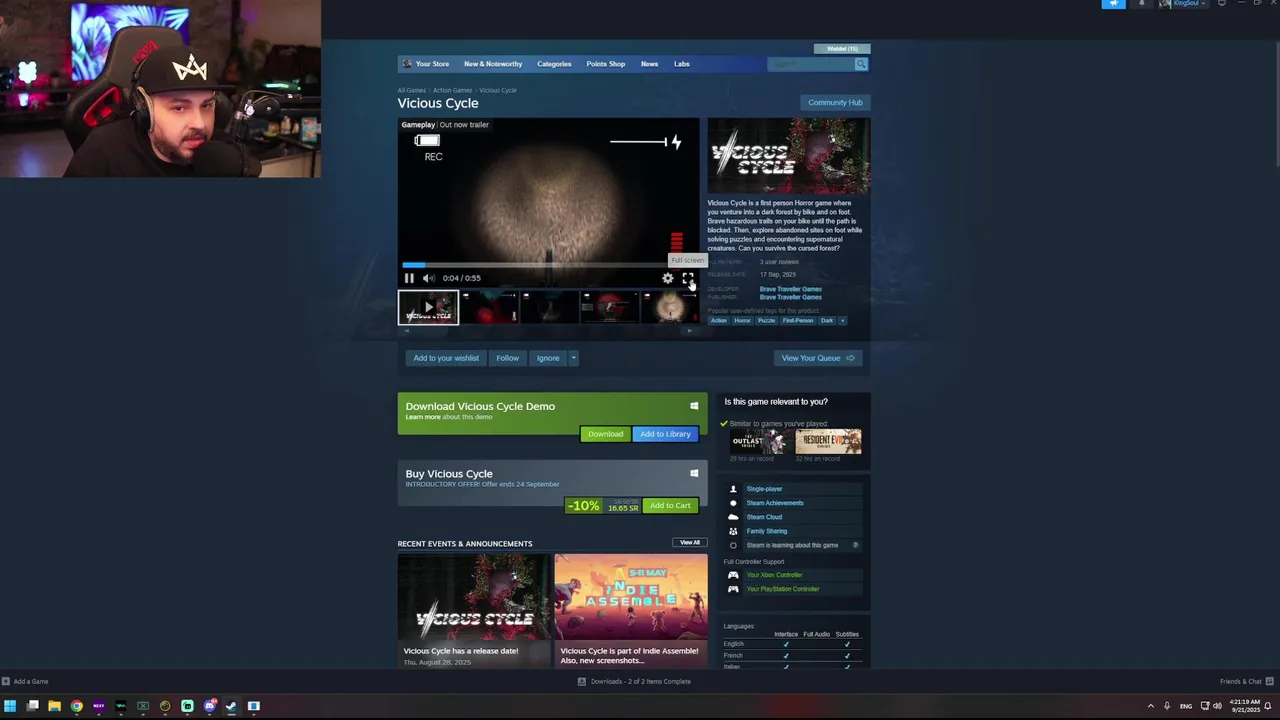Select the second media thumbnail in the strip
The image size is (1280, 720).
(x=489, y=307)
